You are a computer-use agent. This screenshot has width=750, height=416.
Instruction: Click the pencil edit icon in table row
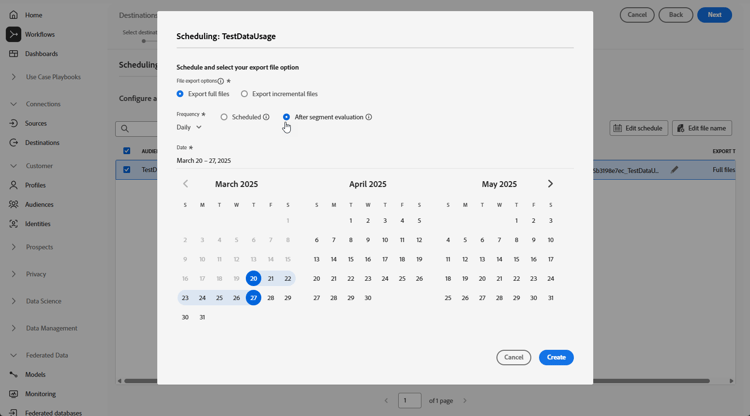click(674, 170)
